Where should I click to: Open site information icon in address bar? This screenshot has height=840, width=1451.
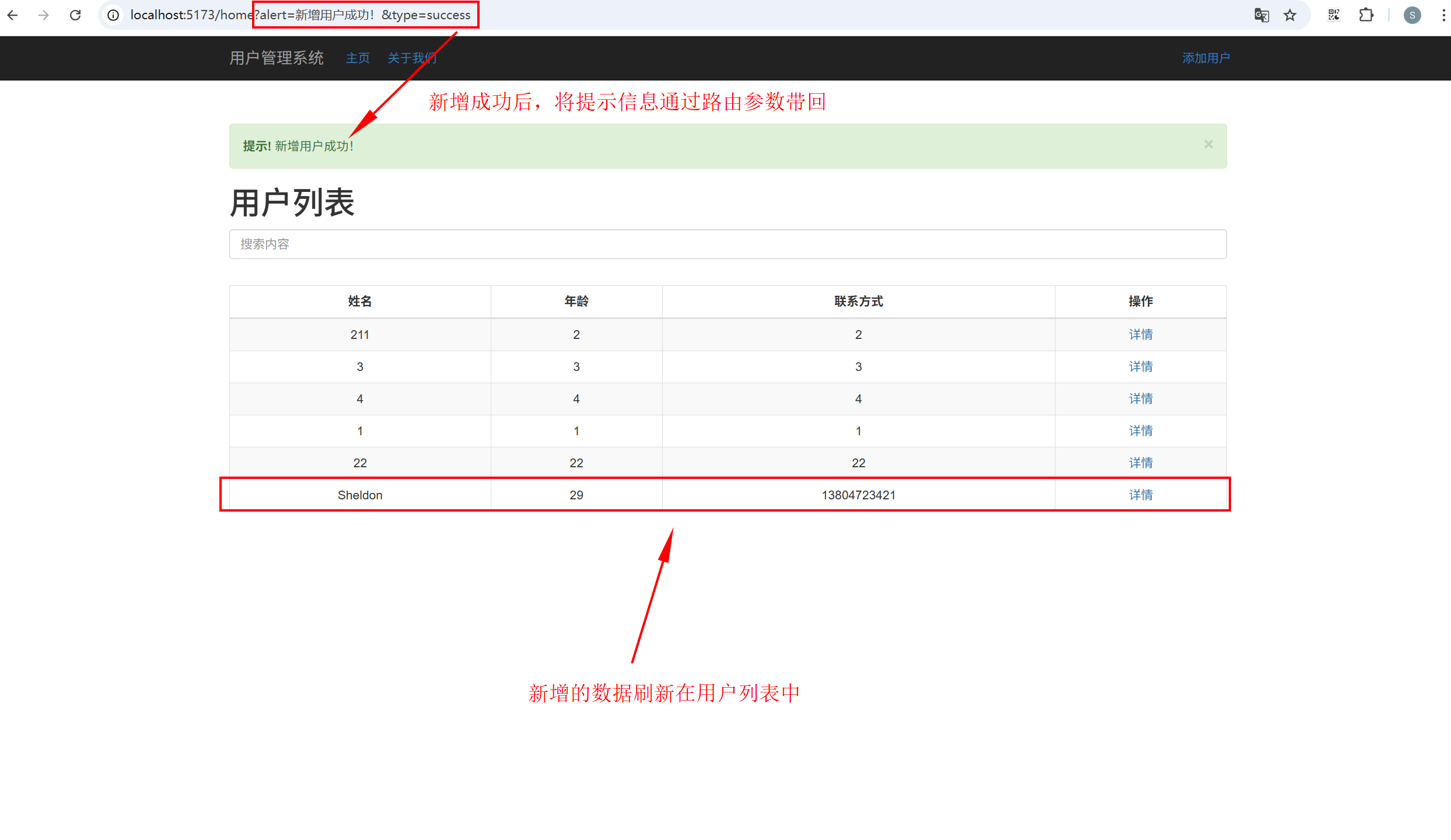coord(114,15)
